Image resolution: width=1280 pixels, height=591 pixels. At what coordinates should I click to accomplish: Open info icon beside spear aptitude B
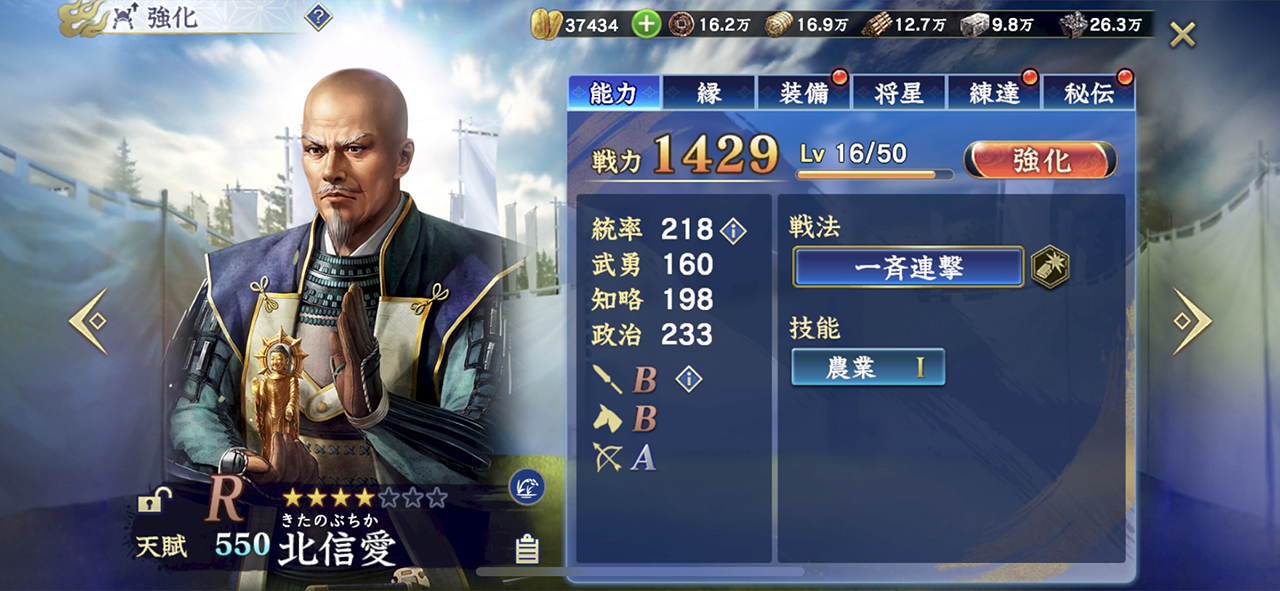[x=688, y=379]
